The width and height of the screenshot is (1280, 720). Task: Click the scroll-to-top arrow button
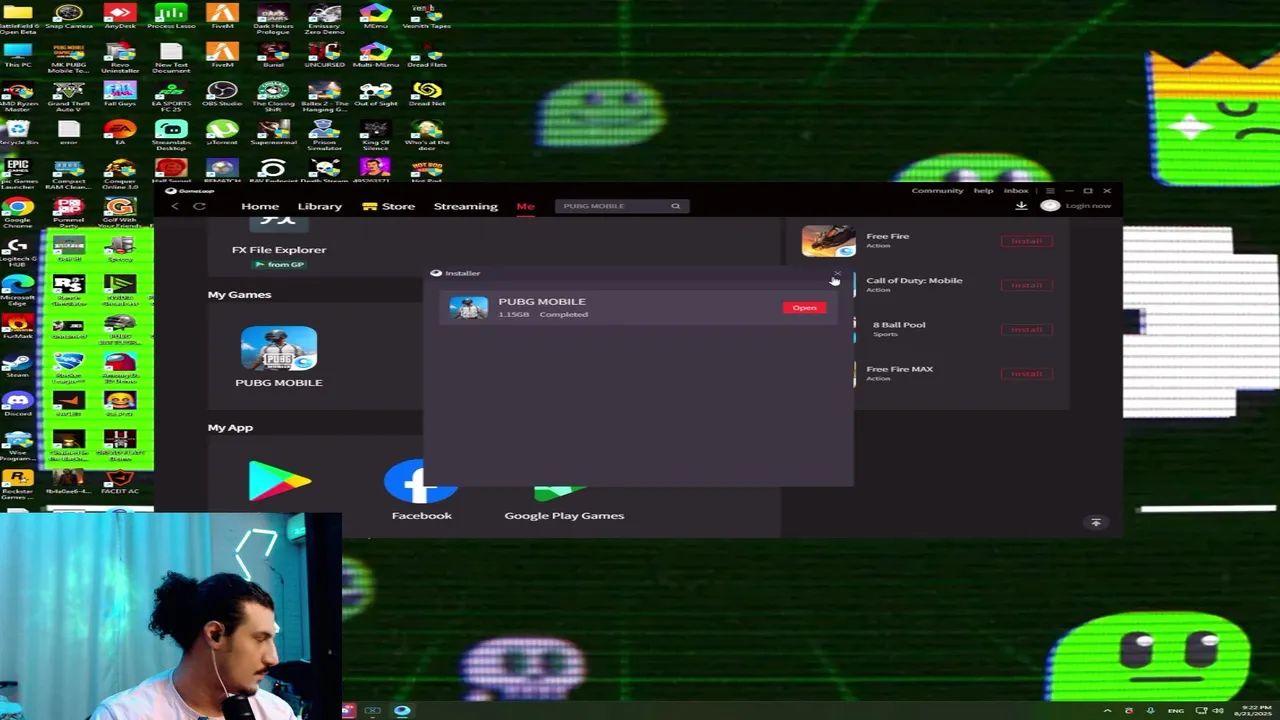pyautogui.click(x=1096, y=522)
